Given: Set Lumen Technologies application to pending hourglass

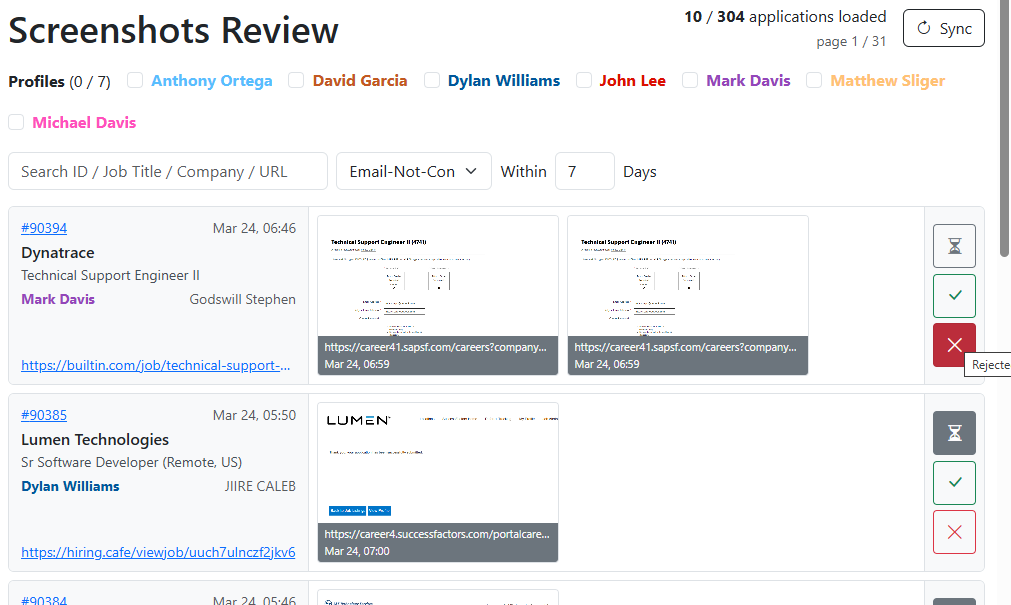Looking at the screenshot, I should 954,433.
